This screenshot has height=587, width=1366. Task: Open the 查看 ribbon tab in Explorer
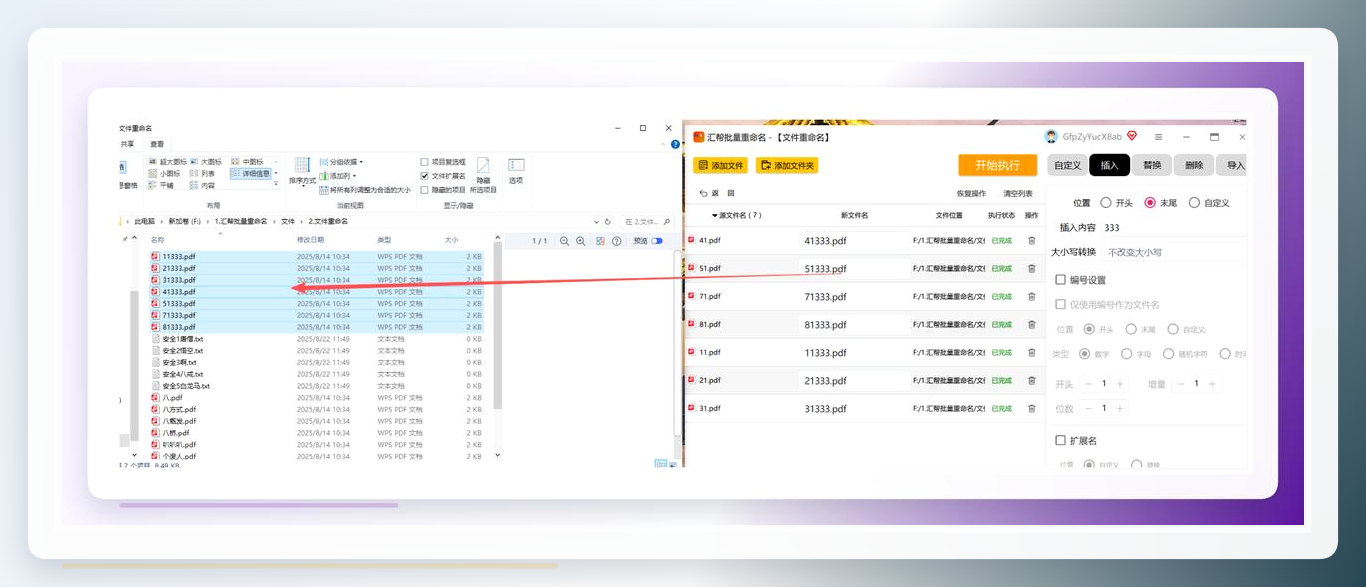[157, 144]
